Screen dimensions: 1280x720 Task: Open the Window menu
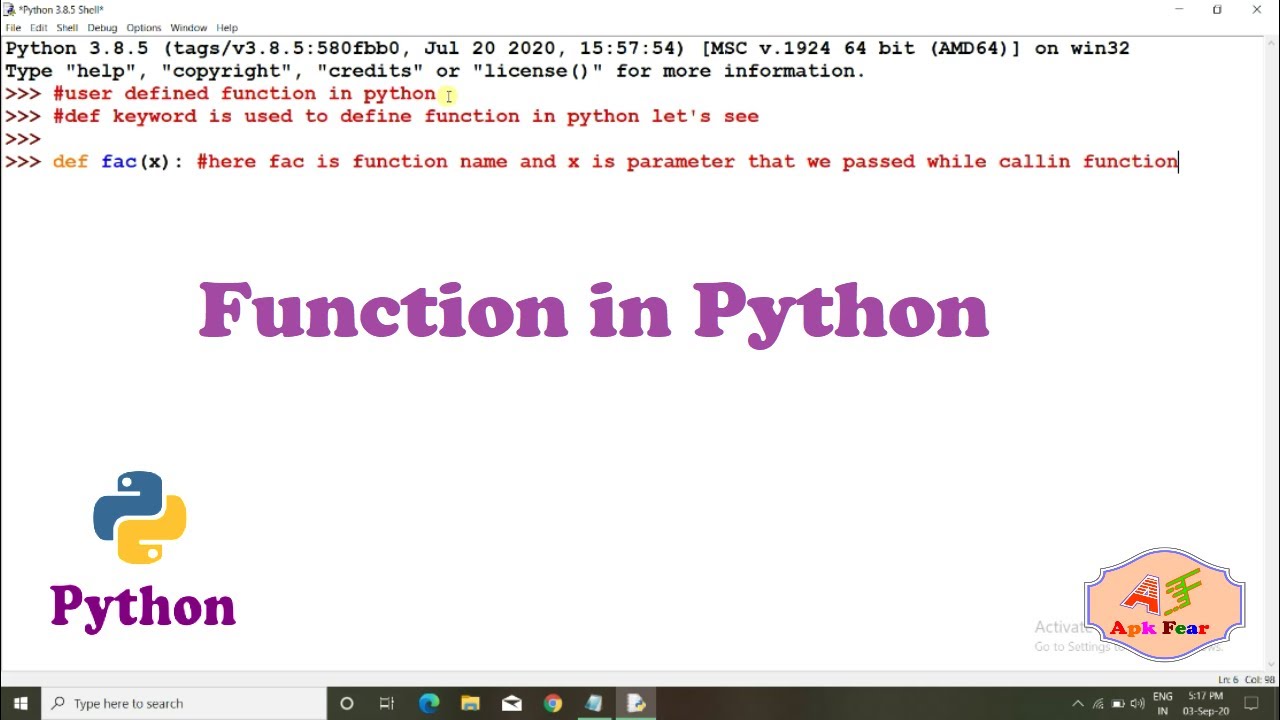(188, 28)
